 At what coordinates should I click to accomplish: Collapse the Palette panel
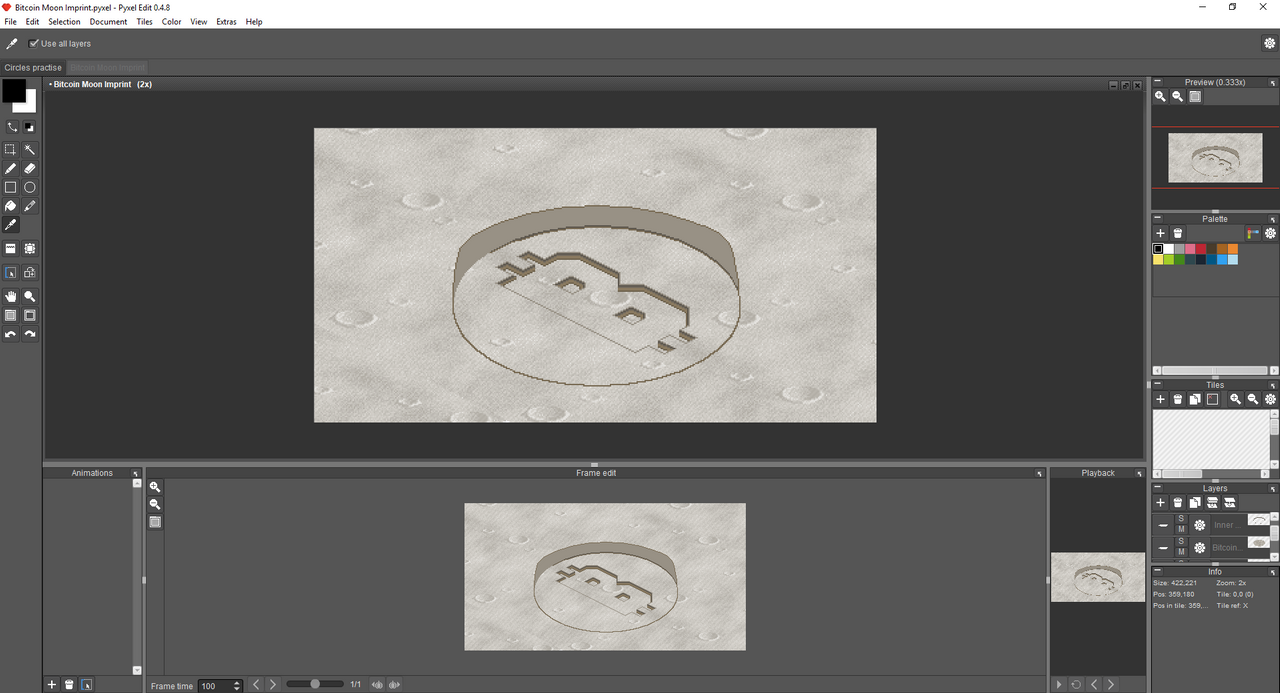(x=1158, y=219)
